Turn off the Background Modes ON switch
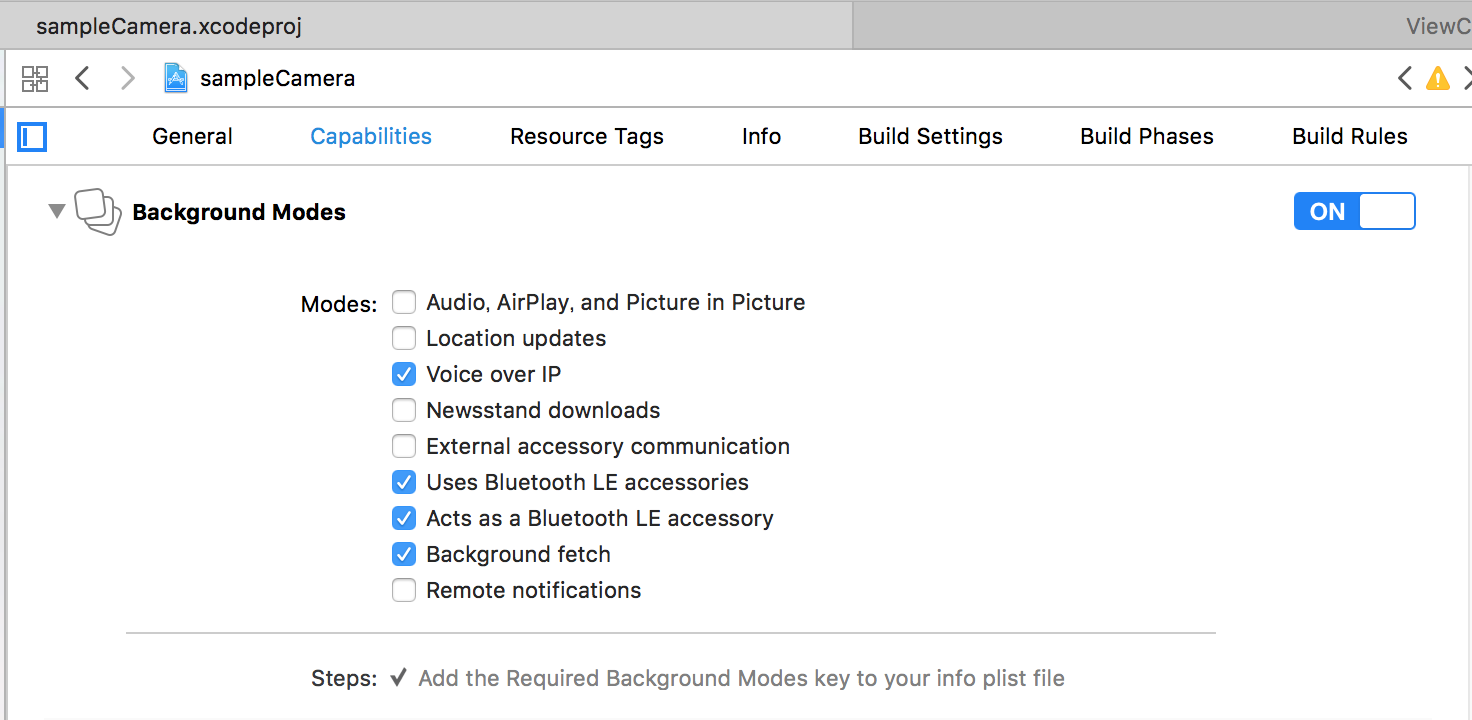This screenshot has height=720, width=1472. click(x=1354, y=211)
